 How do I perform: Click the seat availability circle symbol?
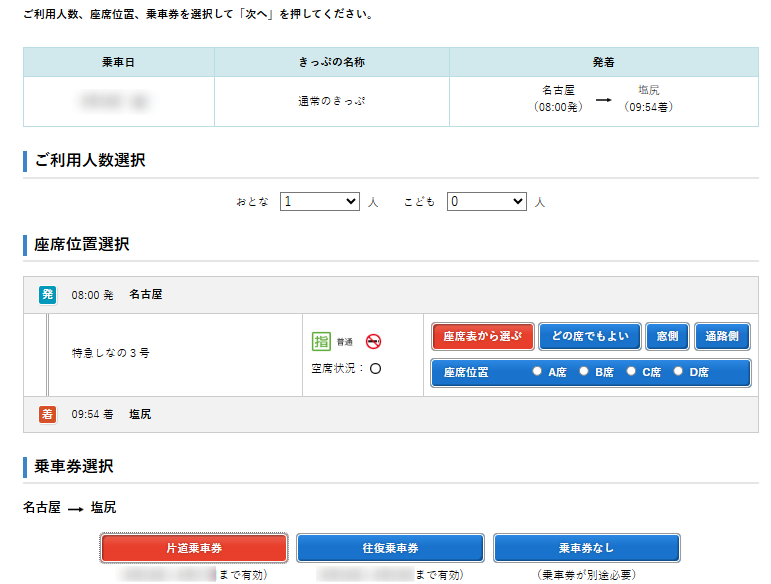[x=375, y=368]
